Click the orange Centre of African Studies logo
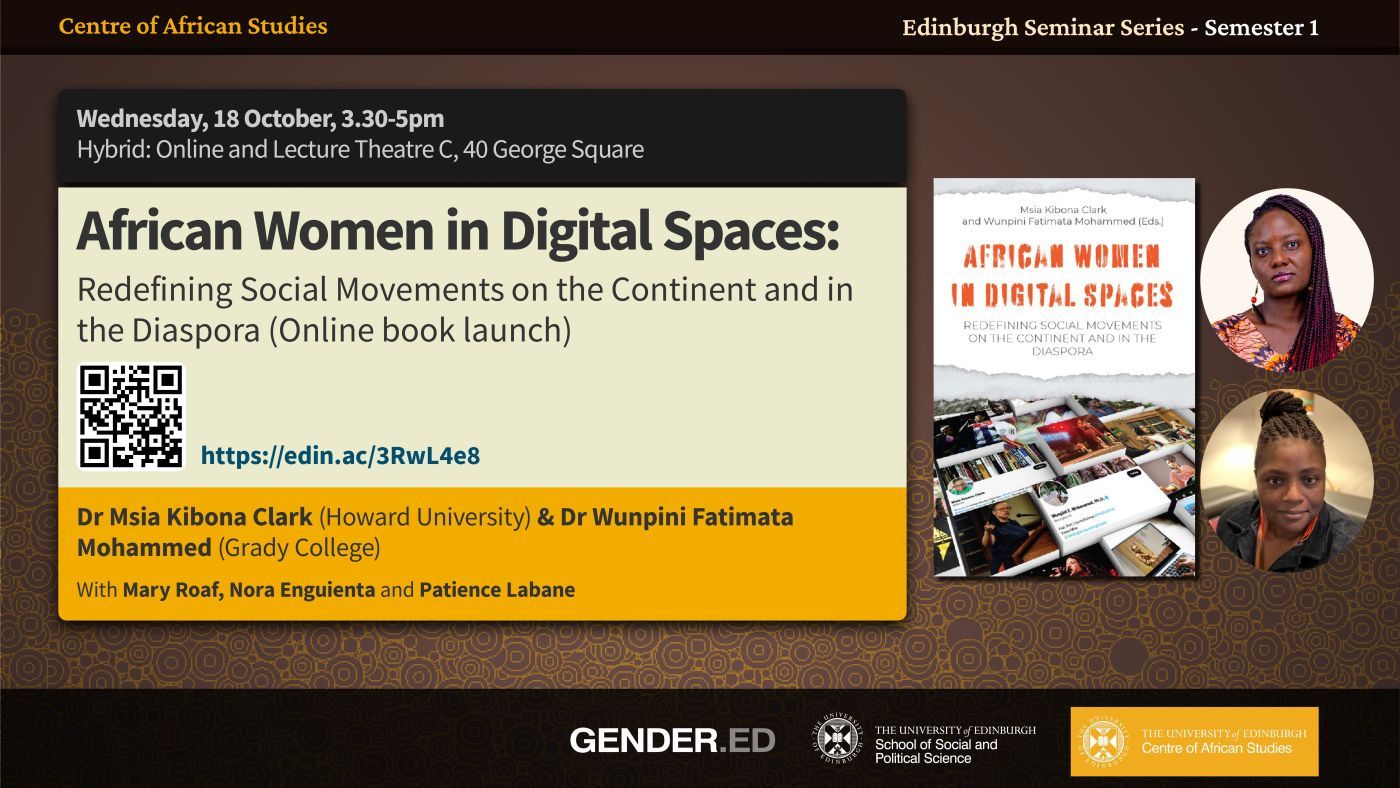1400x788 pixels. tap(1194, 742)
